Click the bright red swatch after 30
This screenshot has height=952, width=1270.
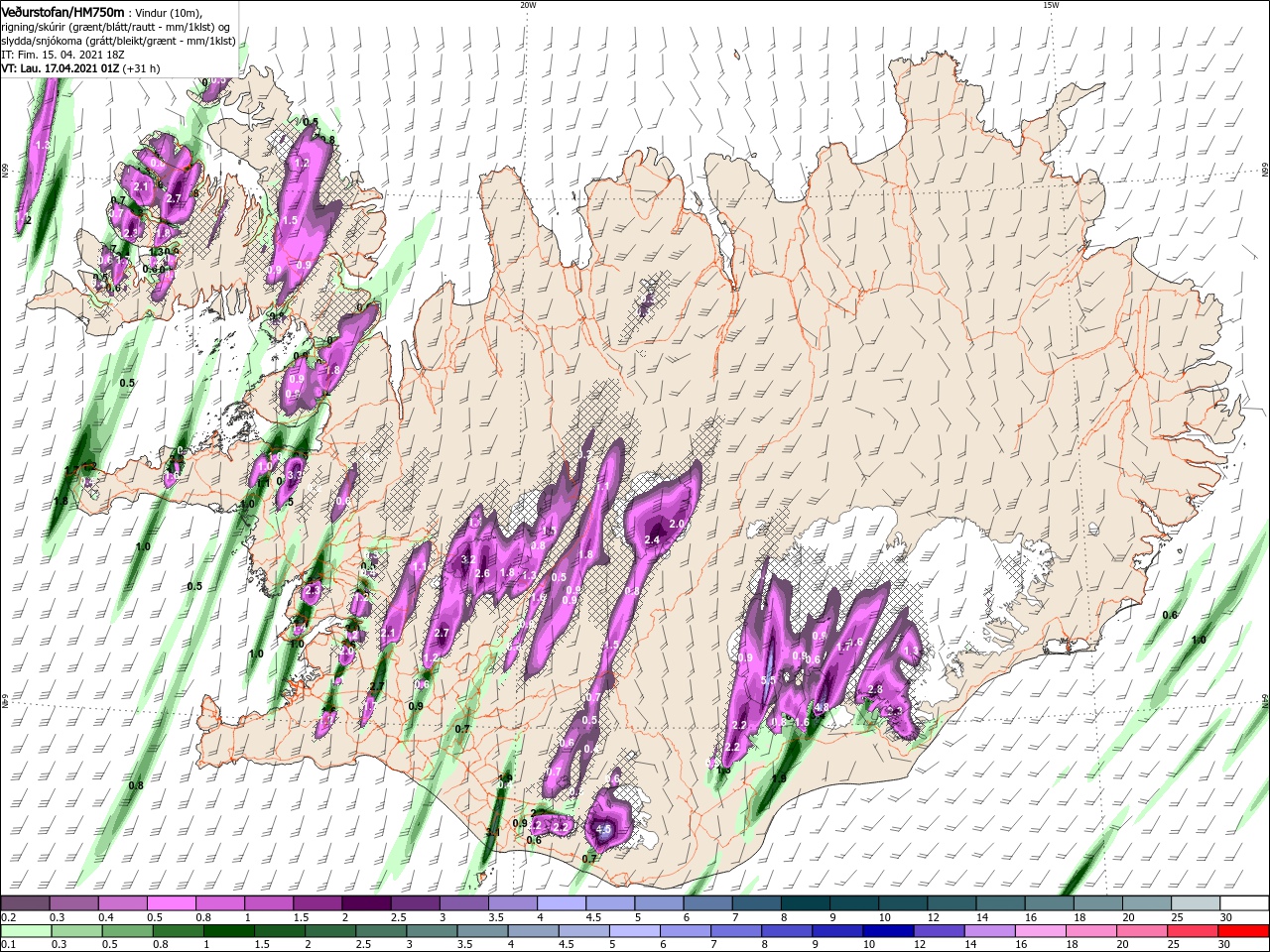tap(1244, 931)
